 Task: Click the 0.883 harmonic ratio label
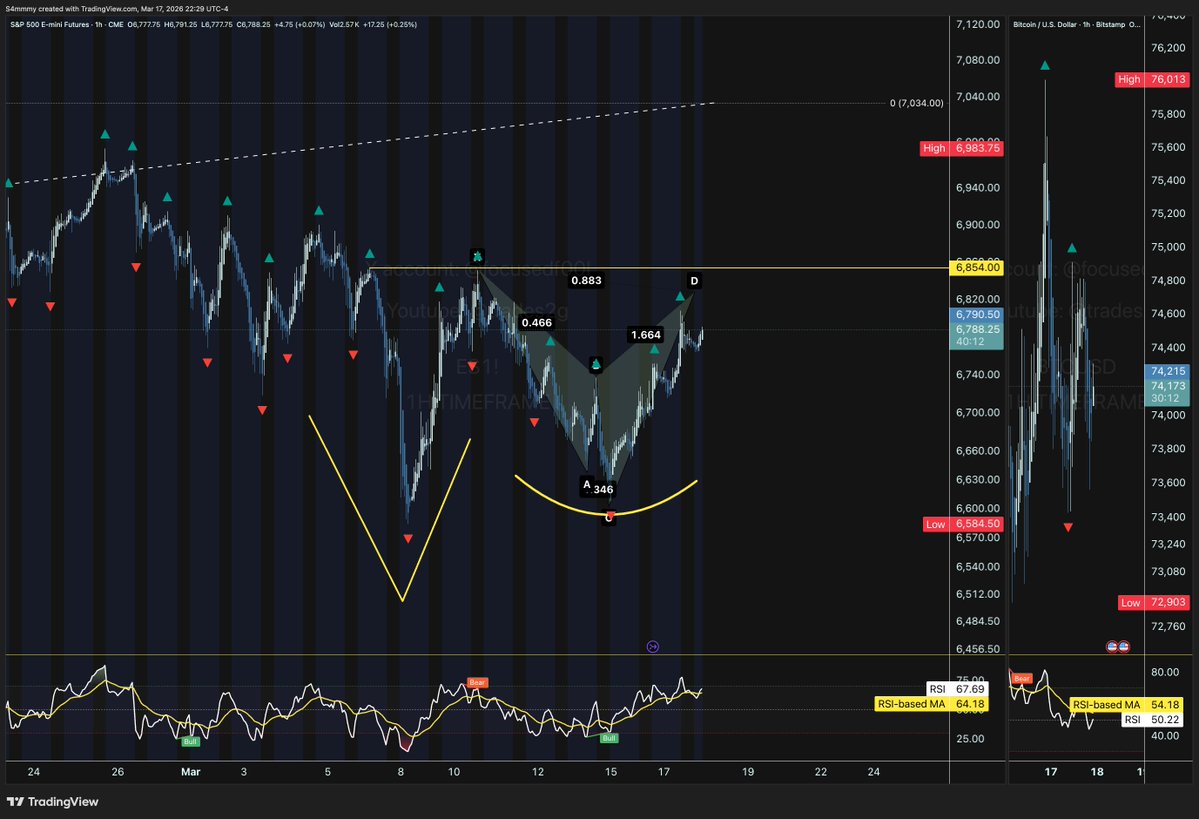pyautogui.click(x=587, y=281)
